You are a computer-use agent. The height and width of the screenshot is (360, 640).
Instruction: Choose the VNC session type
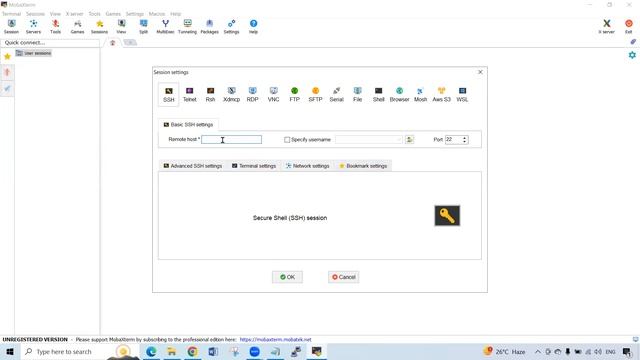pos(273,94)
